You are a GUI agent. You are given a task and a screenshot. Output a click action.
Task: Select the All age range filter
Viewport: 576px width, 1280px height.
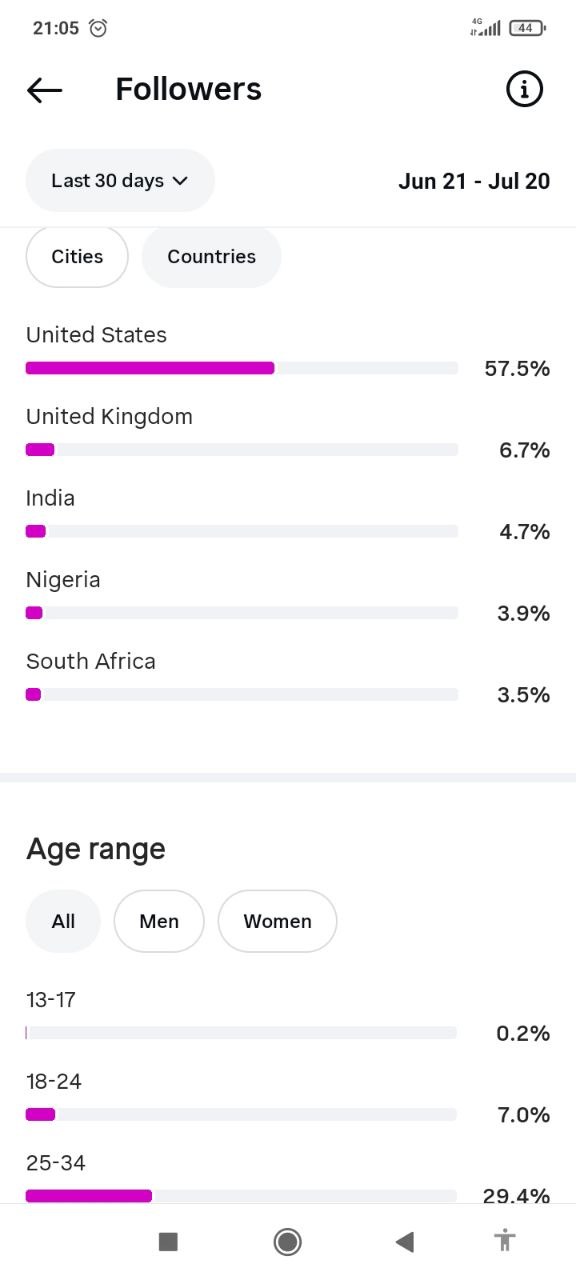pos(63,921)
